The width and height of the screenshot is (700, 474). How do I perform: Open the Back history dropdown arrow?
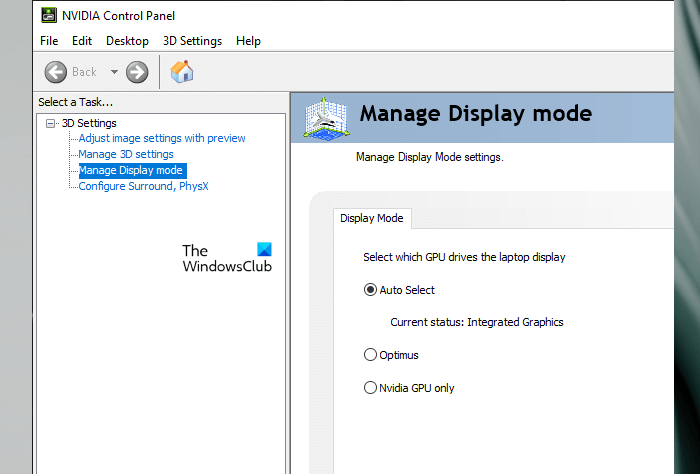click(x=114, y=72)
